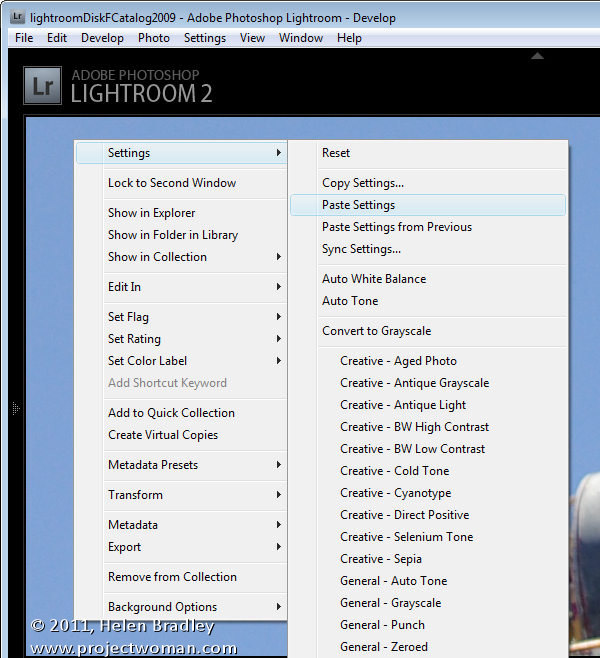
Task: Open the Photo menu
Action: point(154,38)
